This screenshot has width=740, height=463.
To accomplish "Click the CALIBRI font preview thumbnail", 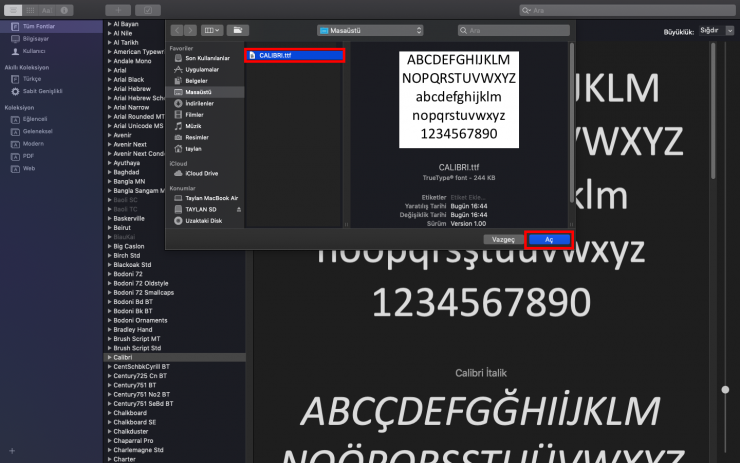I will 459,100.
